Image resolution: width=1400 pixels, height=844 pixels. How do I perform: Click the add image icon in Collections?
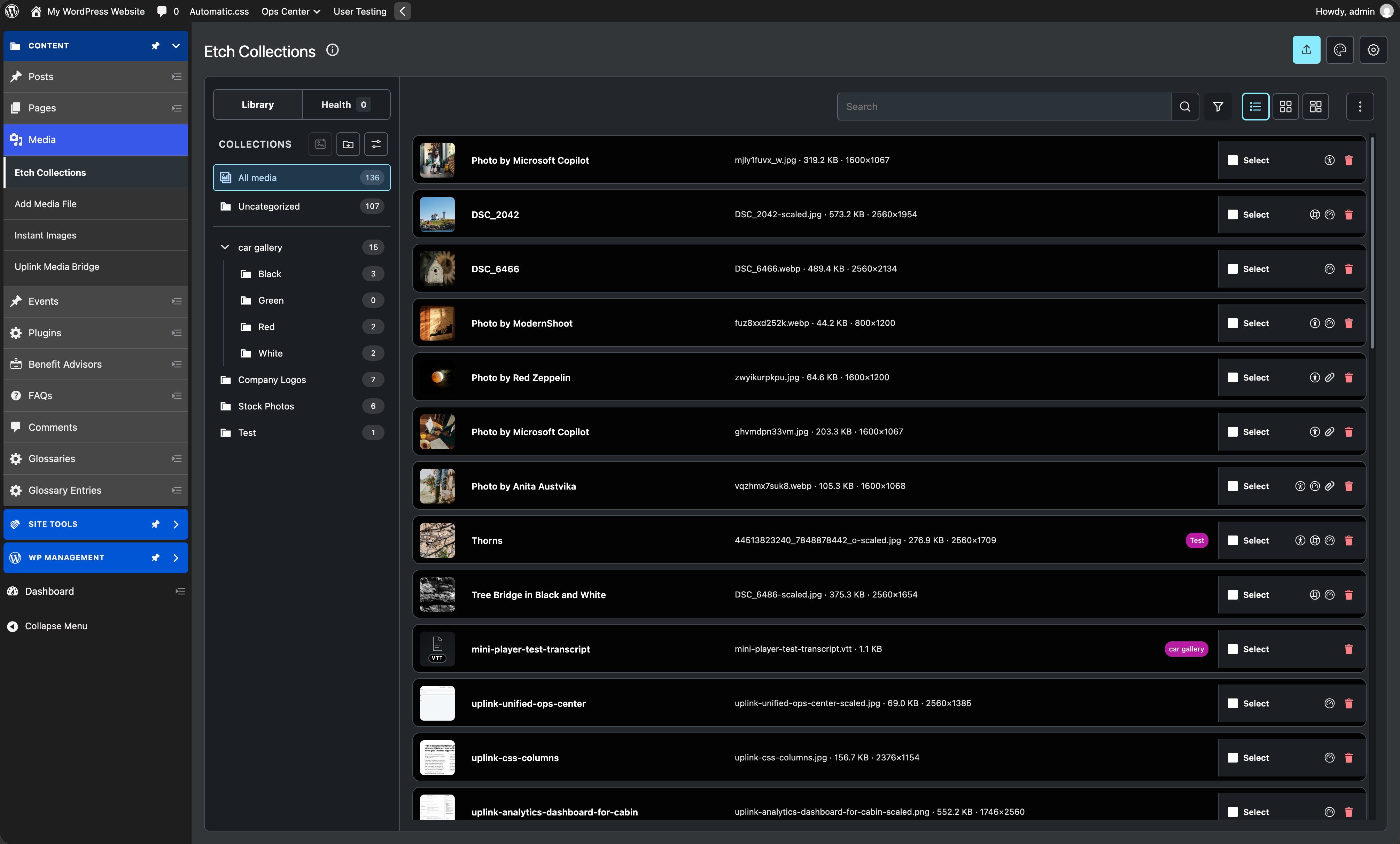click(x=320, y=144)
